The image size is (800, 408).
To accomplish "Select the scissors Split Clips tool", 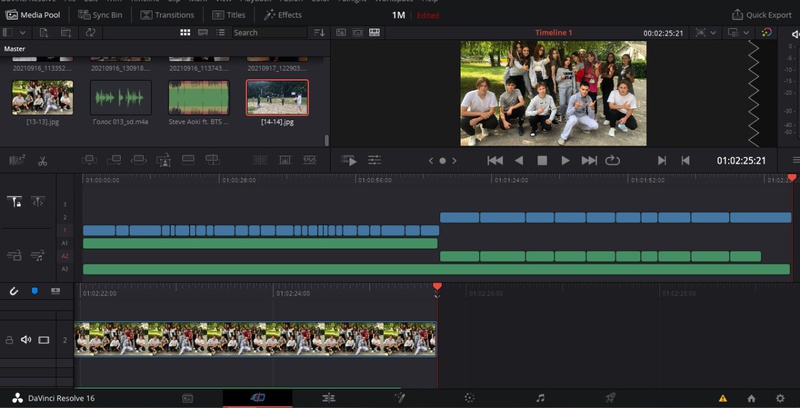I will (42, 161).
